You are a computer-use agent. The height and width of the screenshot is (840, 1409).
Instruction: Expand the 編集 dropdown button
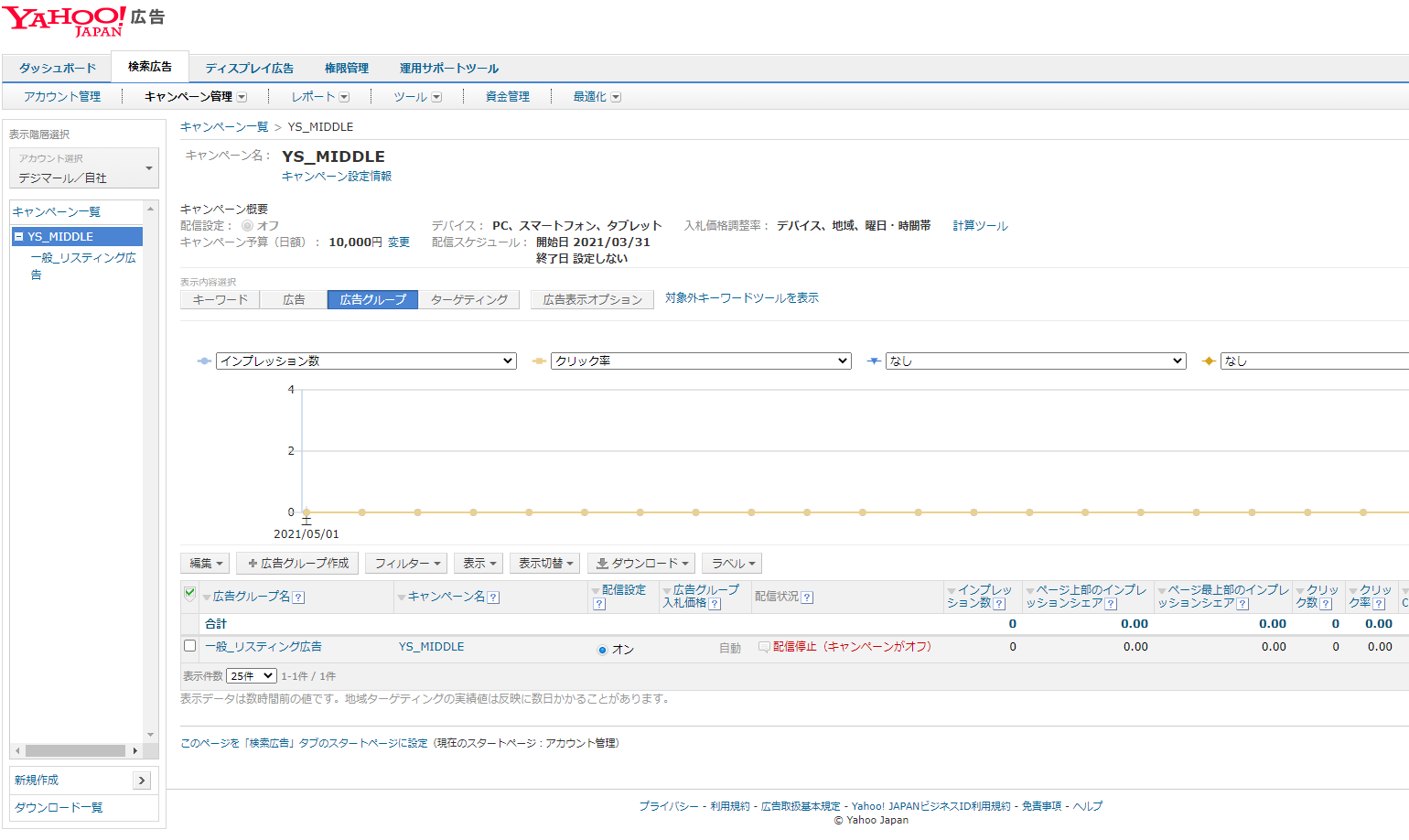point(205,564)
